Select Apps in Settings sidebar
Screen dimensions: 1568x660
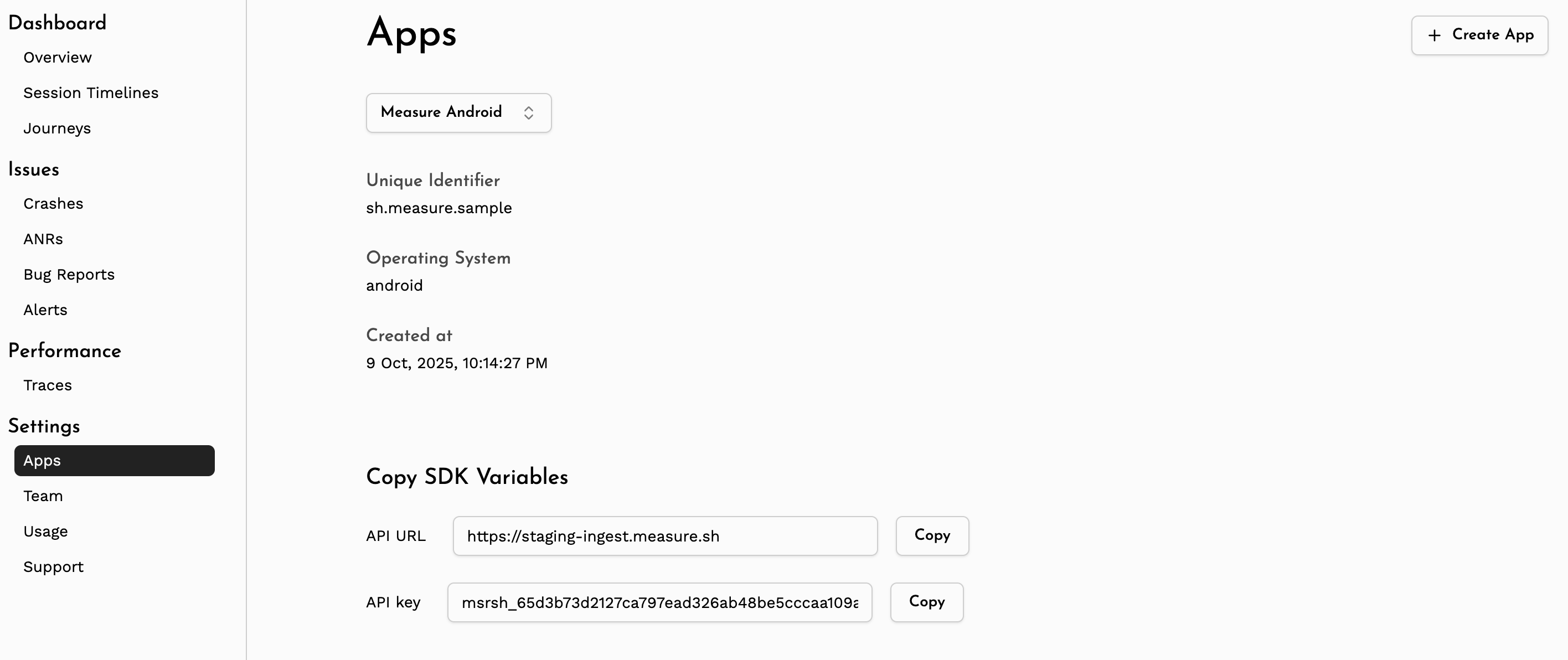[114, 460]
